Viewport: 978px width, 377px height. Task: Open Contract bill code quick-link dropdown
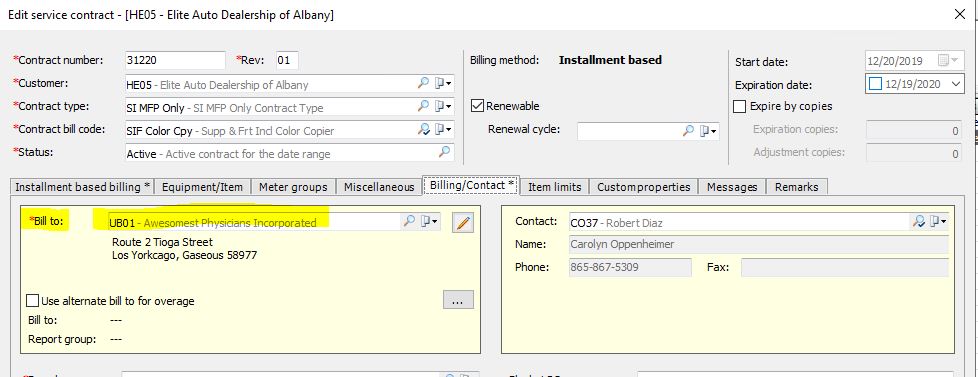pyautogui.click(x=443, y=129)
